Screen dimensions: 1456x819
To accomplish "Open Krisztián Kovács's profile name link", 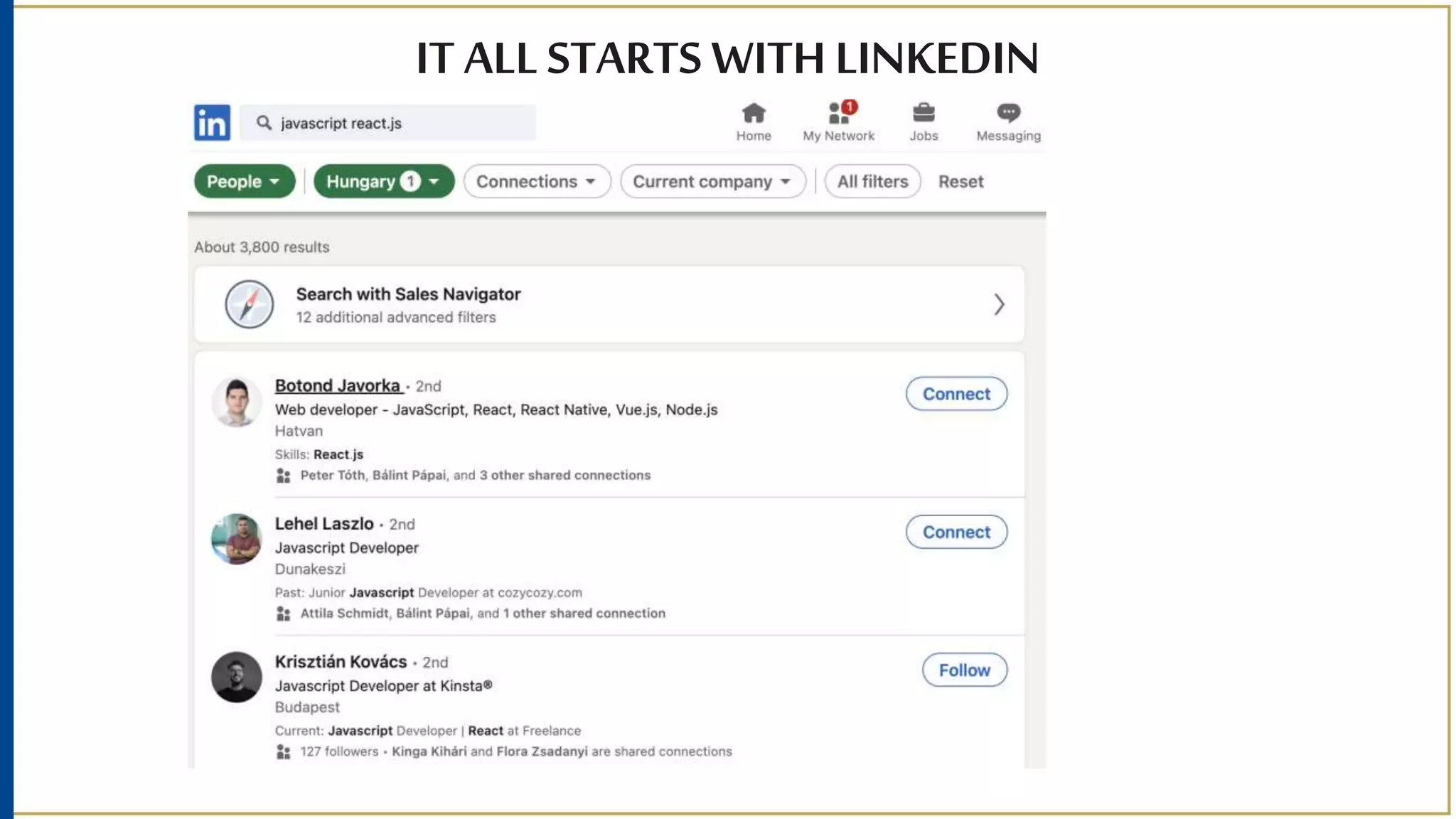I will coord(341,661).
